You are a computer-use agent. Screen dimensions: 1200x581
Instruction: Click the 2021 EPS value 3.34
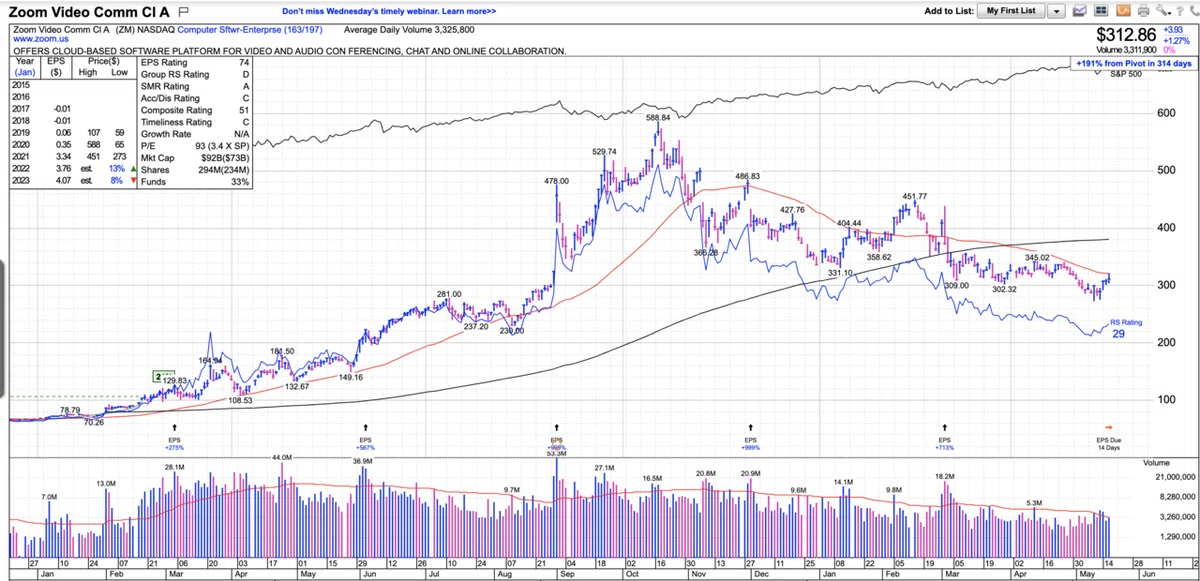pyautogui.click(x=62, y=158)
